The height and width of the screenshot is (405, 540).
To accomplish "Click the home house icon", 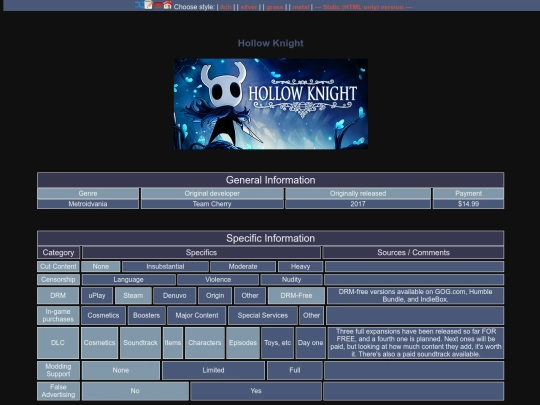I will tap(167, 5).
